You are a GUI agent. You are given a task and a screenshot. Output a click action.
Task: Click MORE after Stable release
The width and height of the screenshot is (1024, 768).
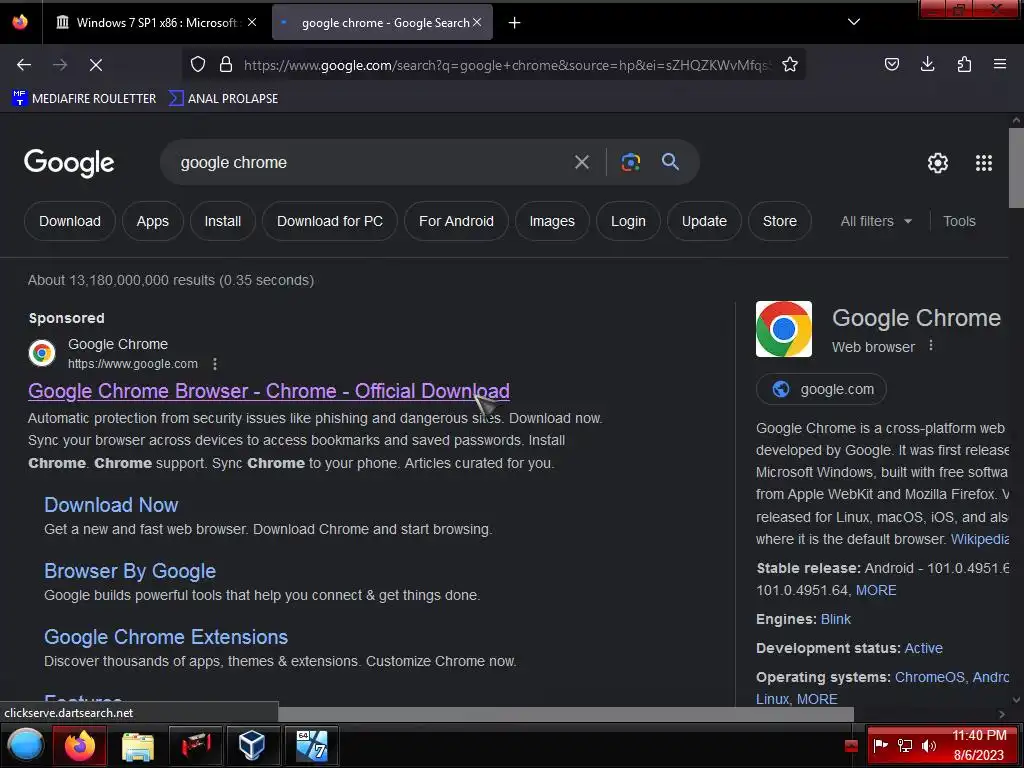(876, 590)
